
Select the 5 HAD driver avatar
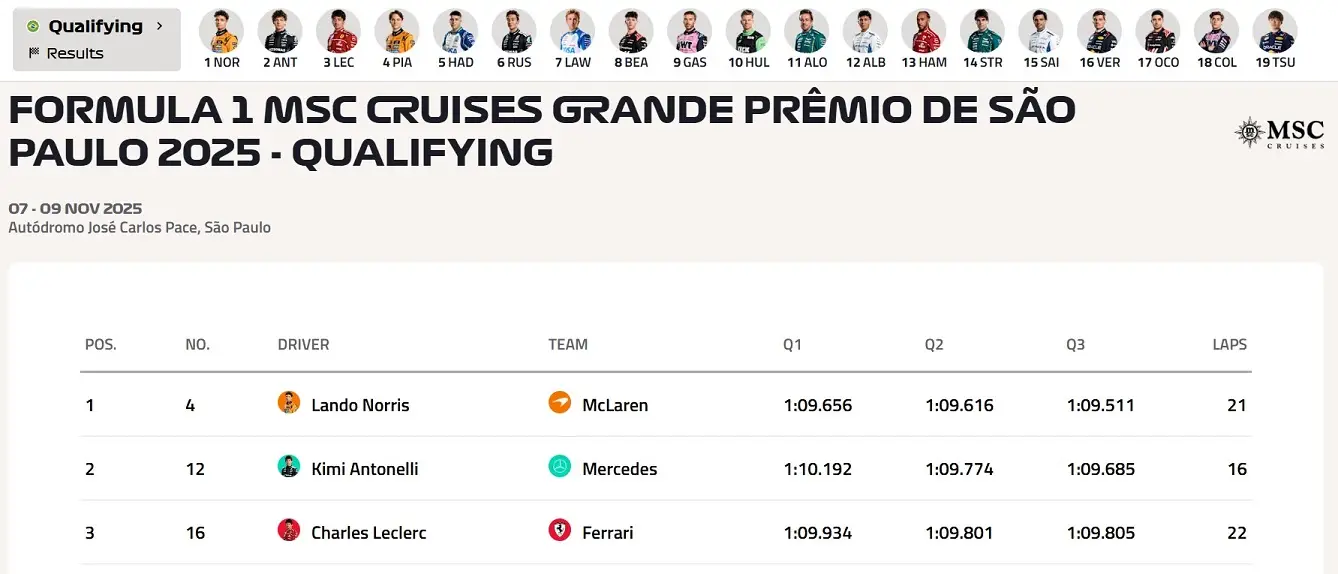click(455, 31)
